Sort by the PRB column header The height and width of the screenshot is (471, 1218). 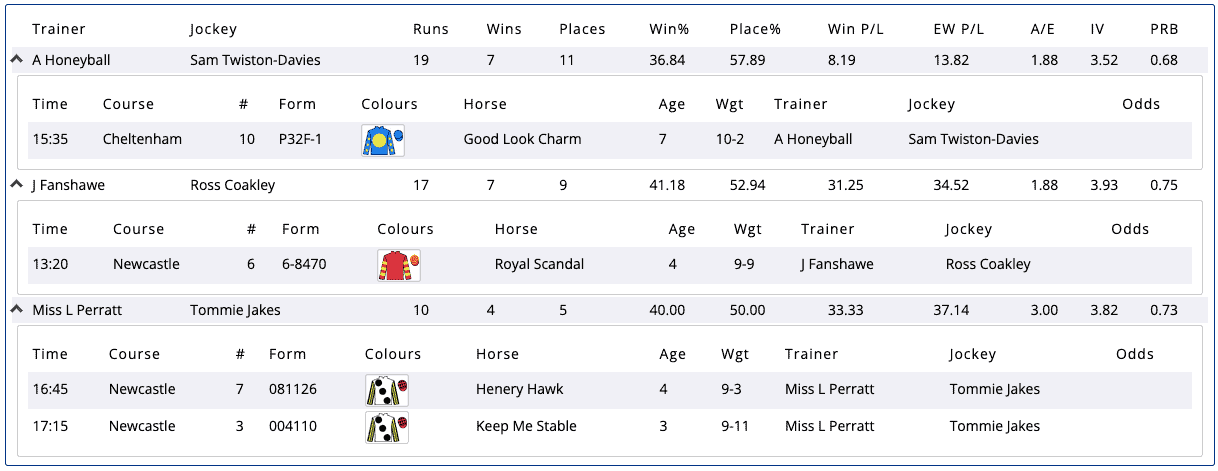[1164, 29]
